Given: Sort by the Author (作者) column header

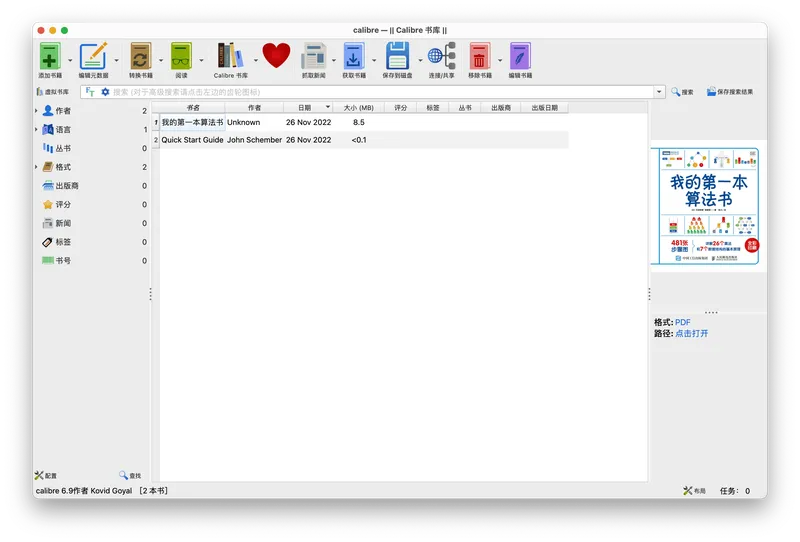Looking at the screenshot, I should point(254,108).
